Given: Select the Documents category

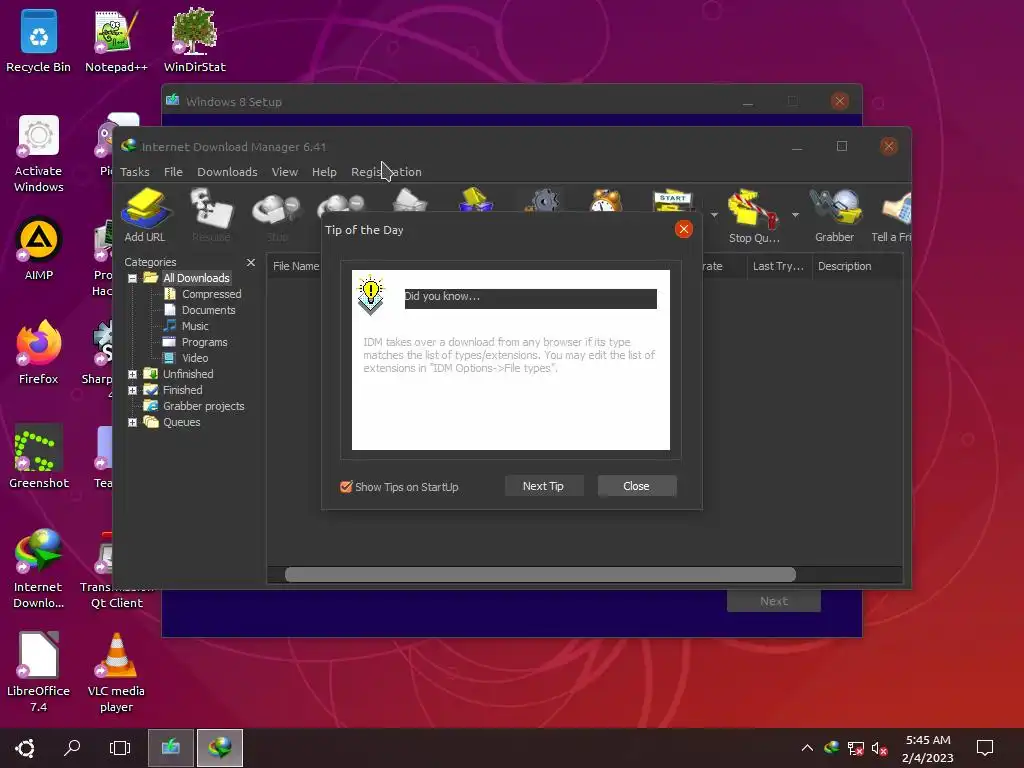Looking at the screenshot, I should point(208,310).
